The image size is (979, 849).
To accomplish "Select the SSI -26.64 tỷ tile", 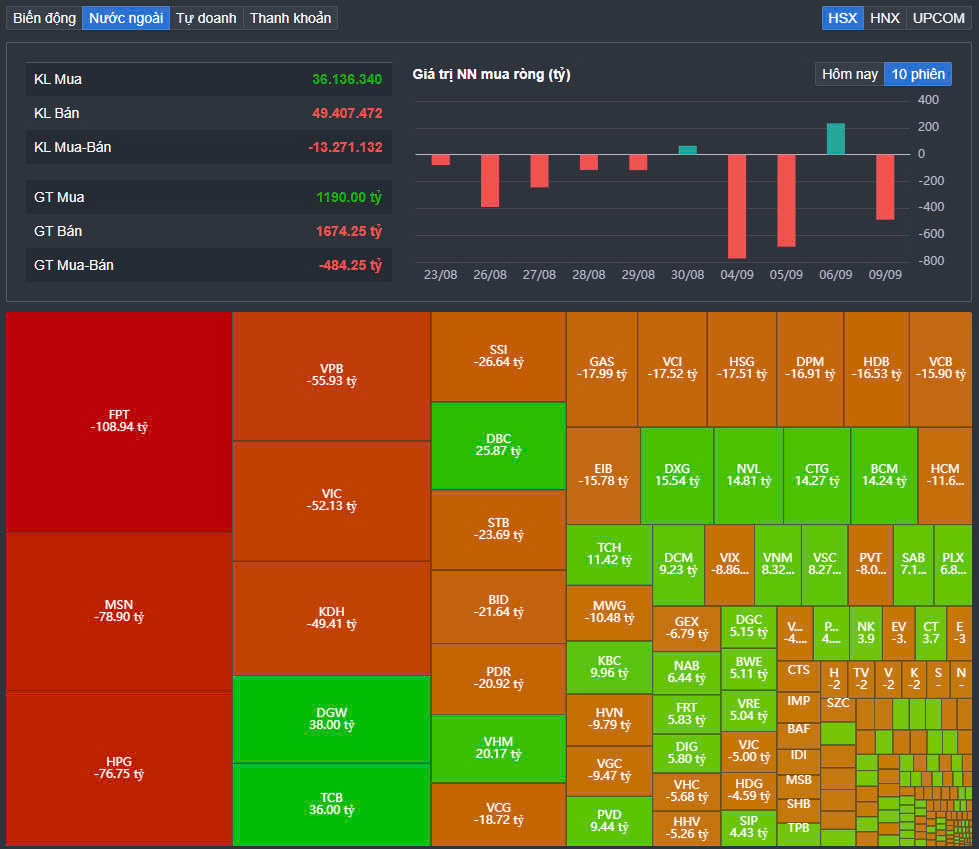I will tap(498, 356).
